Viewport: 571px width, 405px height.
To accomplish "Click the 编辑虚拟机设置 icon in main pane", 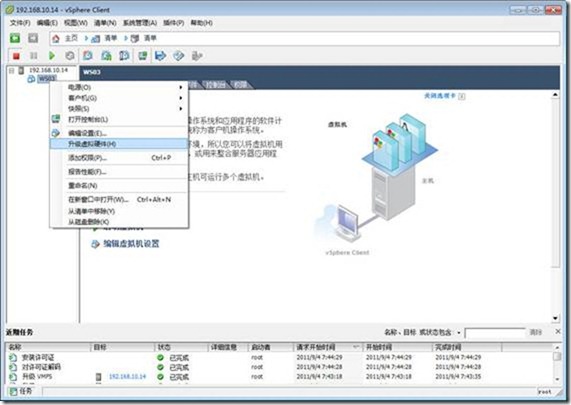I will click(x=95, y=244).
